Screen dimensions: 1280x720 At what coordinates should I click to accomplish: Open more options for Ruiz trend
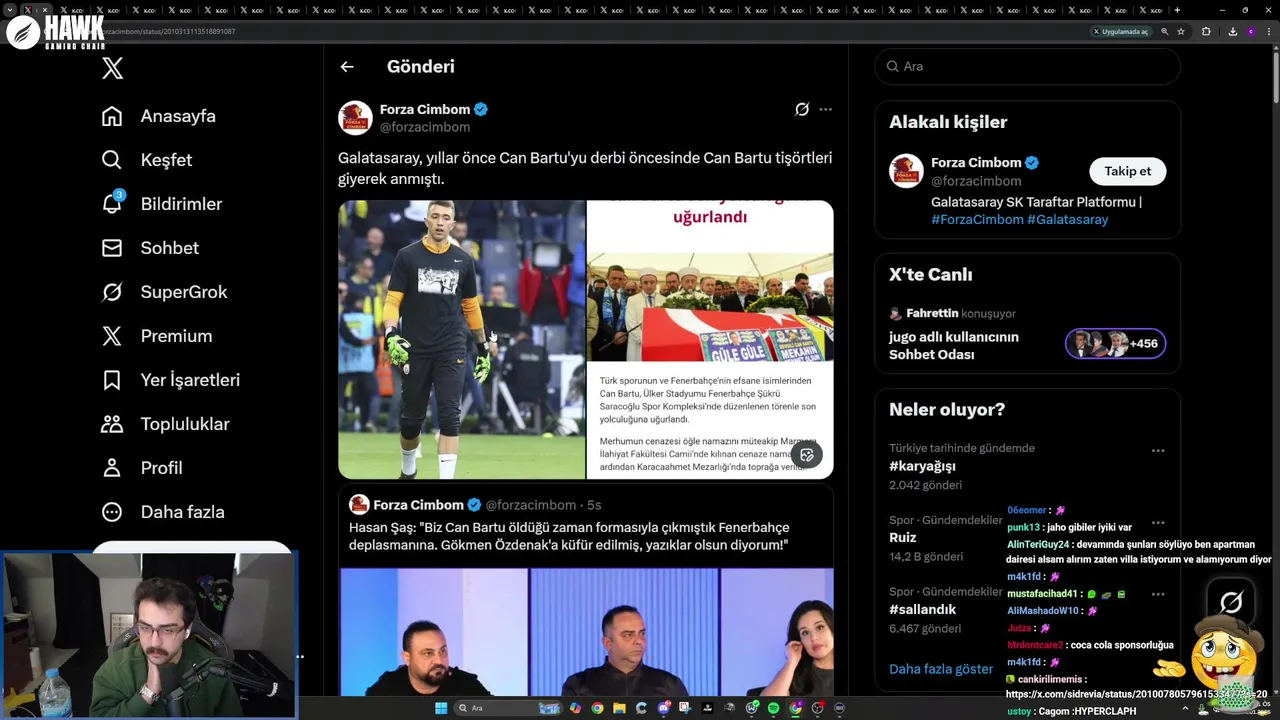(1158, 523)
